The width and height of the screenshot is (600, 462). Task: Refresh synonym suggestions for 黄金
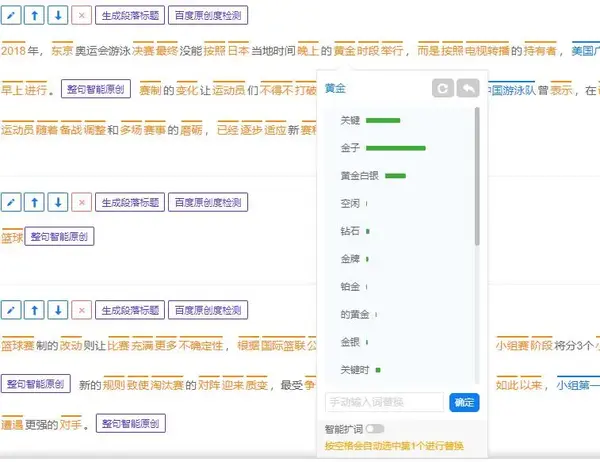coord(443,88)
